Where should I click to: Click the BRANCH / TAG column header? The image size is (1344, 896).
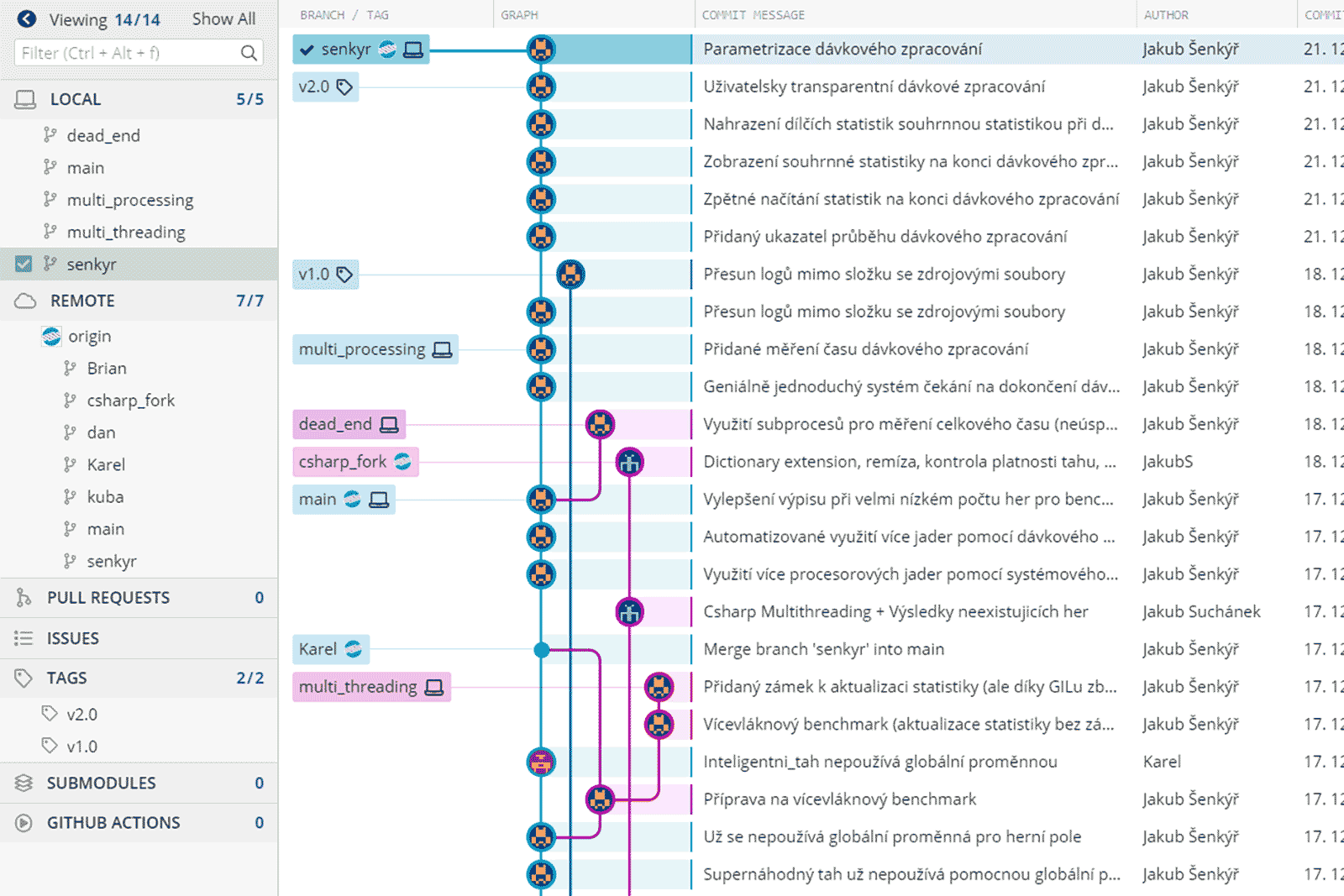(x=344, y=15)
